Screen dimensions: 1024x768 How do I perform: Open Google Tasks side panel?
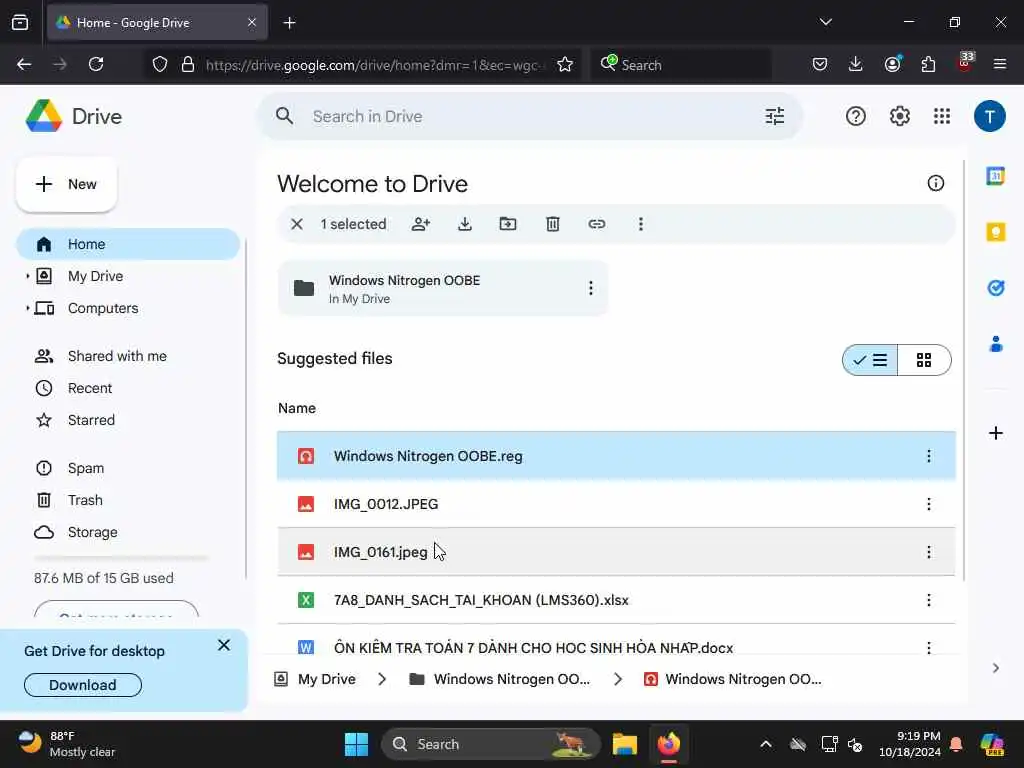pos(995,287)
